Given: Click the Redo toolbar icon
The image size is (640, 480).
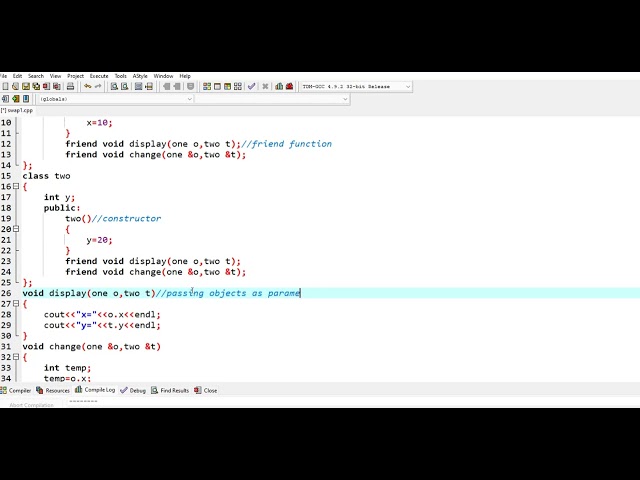Looking at the screenshot, I should click(98, 87).
